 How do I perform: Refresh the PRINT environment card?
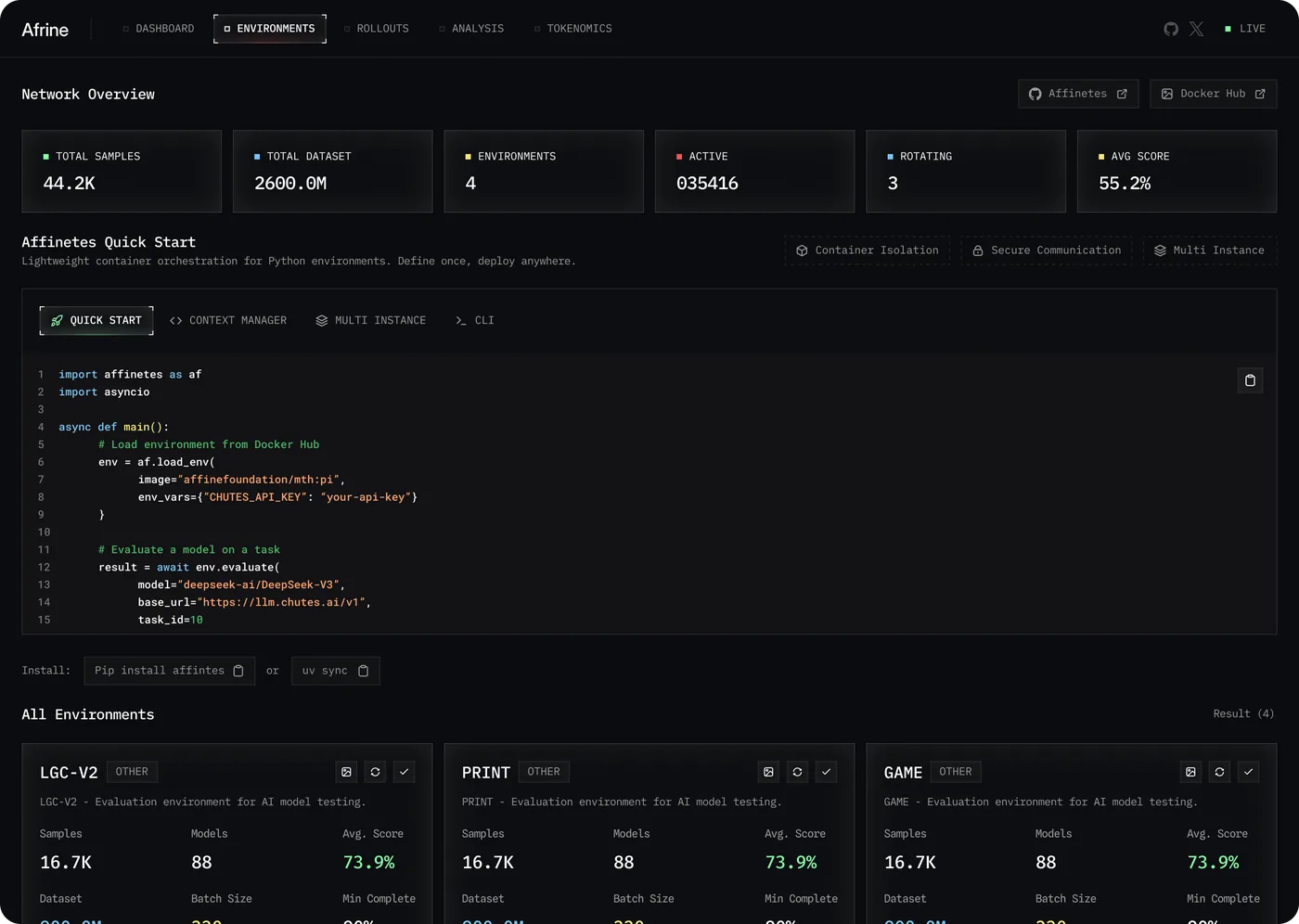coord(797,772)
